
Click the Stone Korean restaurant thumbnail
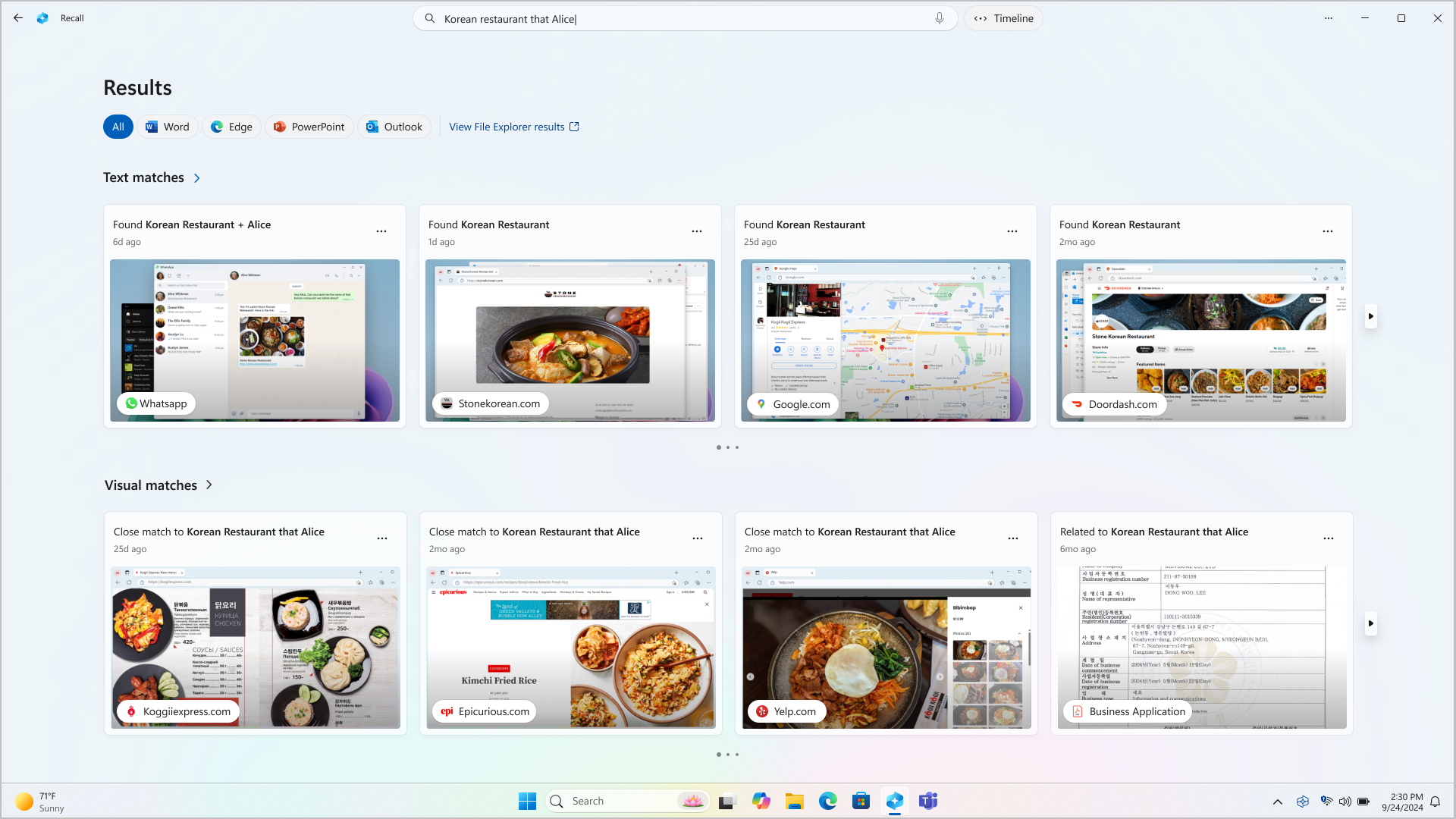coord(570,340)
